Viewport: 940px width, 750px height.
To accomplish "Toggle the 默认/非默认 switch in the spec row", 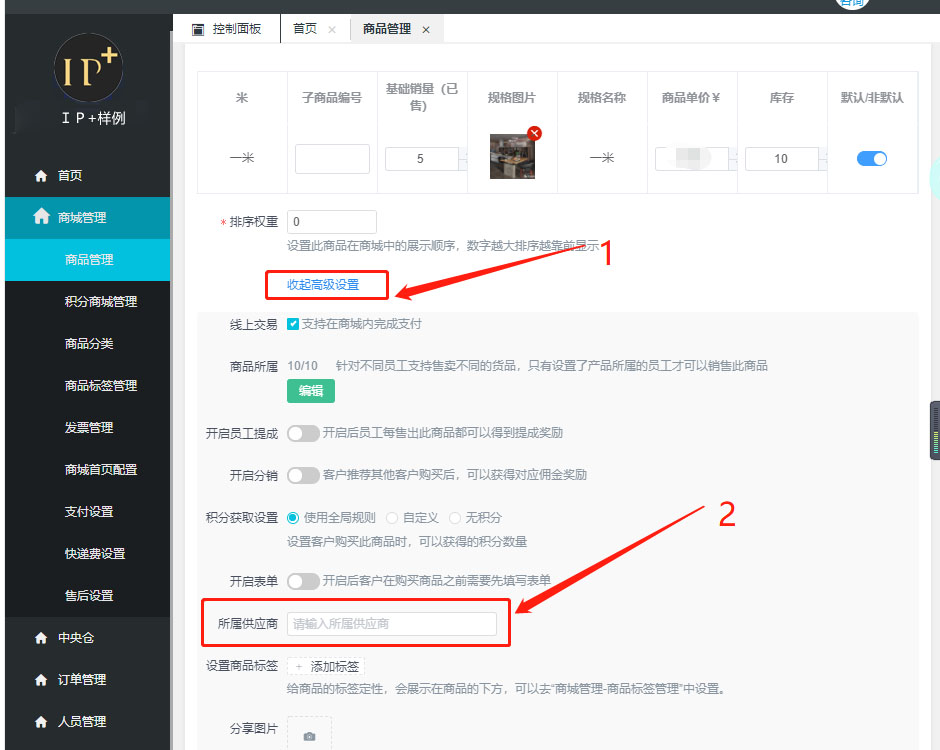I will click(x=872, y=159).
